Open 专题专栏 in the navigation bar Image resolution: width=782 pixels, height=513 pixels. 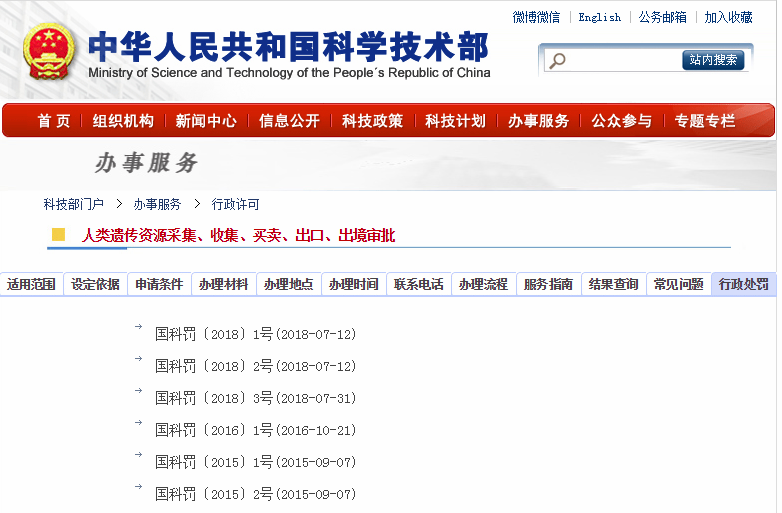coord(704,121)
